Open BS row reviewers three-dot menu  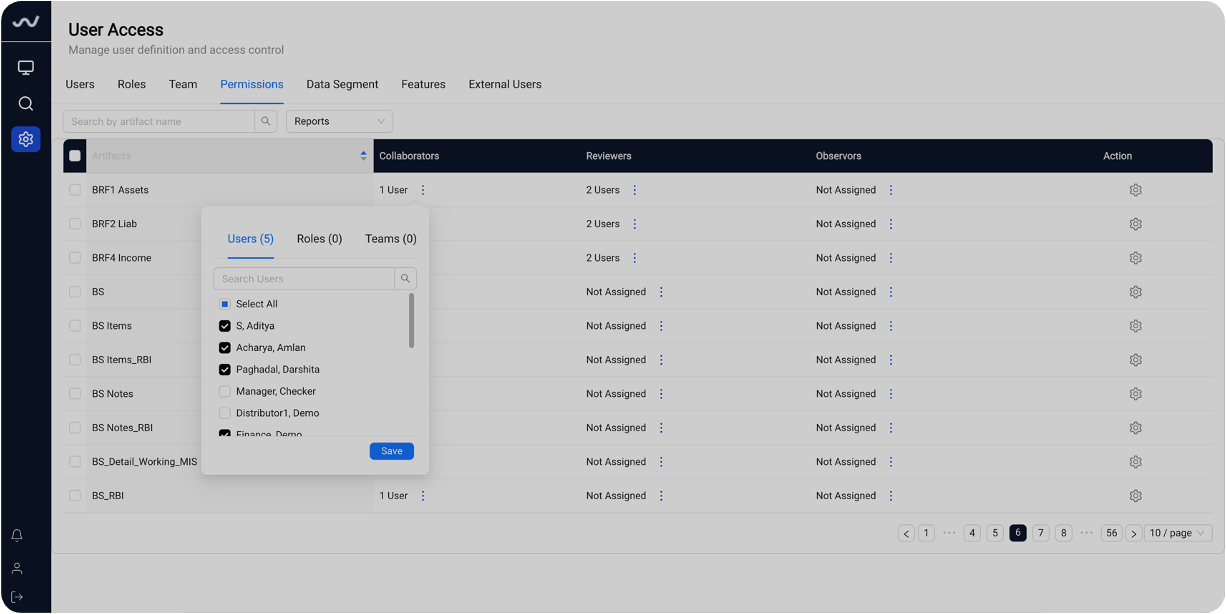click(x=661, y=292)
